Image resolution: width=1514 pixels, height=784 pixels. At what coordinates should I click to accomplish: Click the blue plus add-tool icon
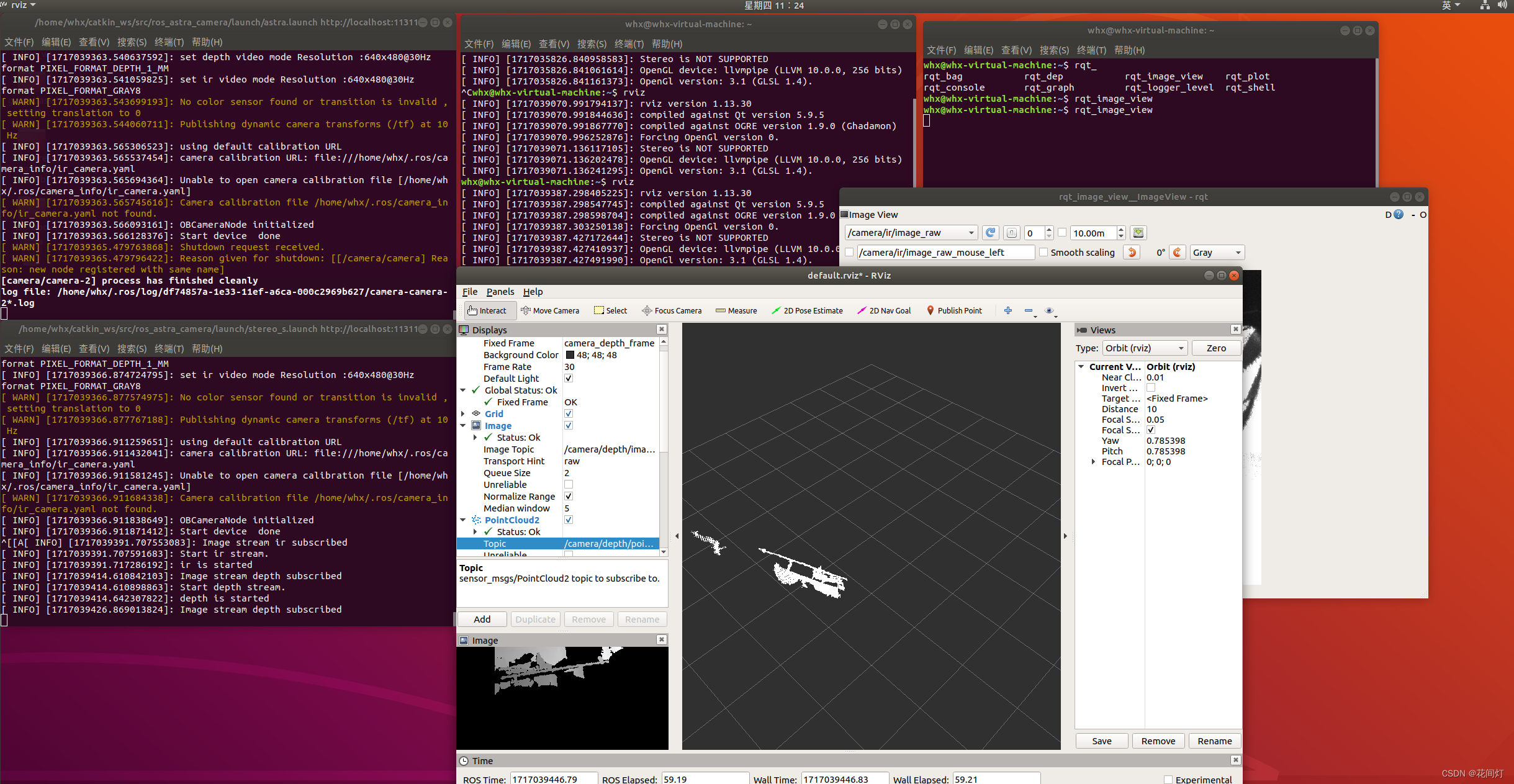[1007, 310]
